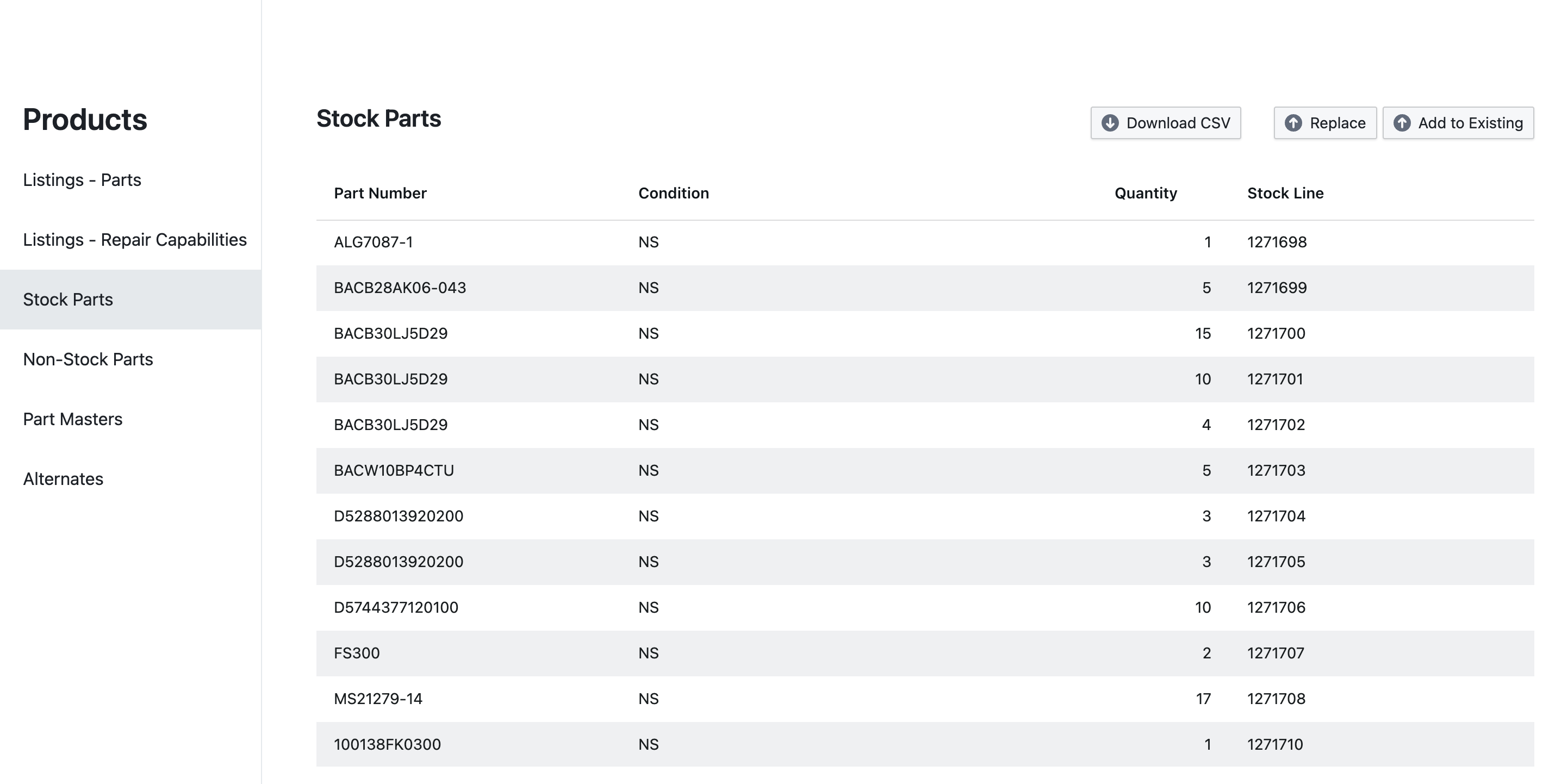Viewport: 1555px width, 784px height.
Task: Click the Stock Line column header
Action: coord(1285,193)
